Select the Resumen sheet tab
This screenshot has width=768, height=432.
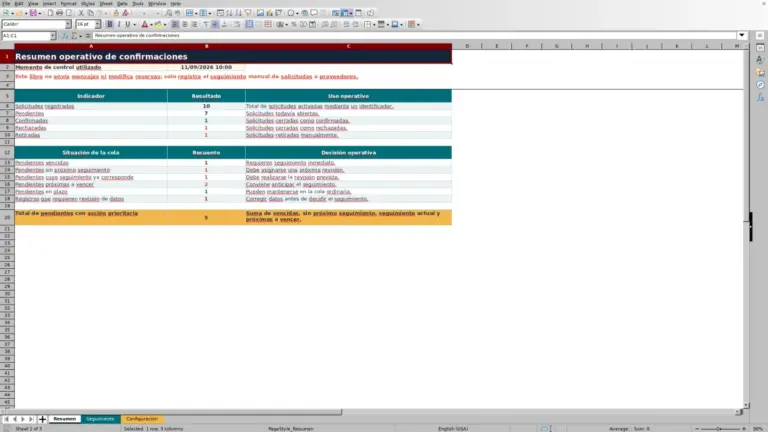pyautogui.click(x=64, y=419)
